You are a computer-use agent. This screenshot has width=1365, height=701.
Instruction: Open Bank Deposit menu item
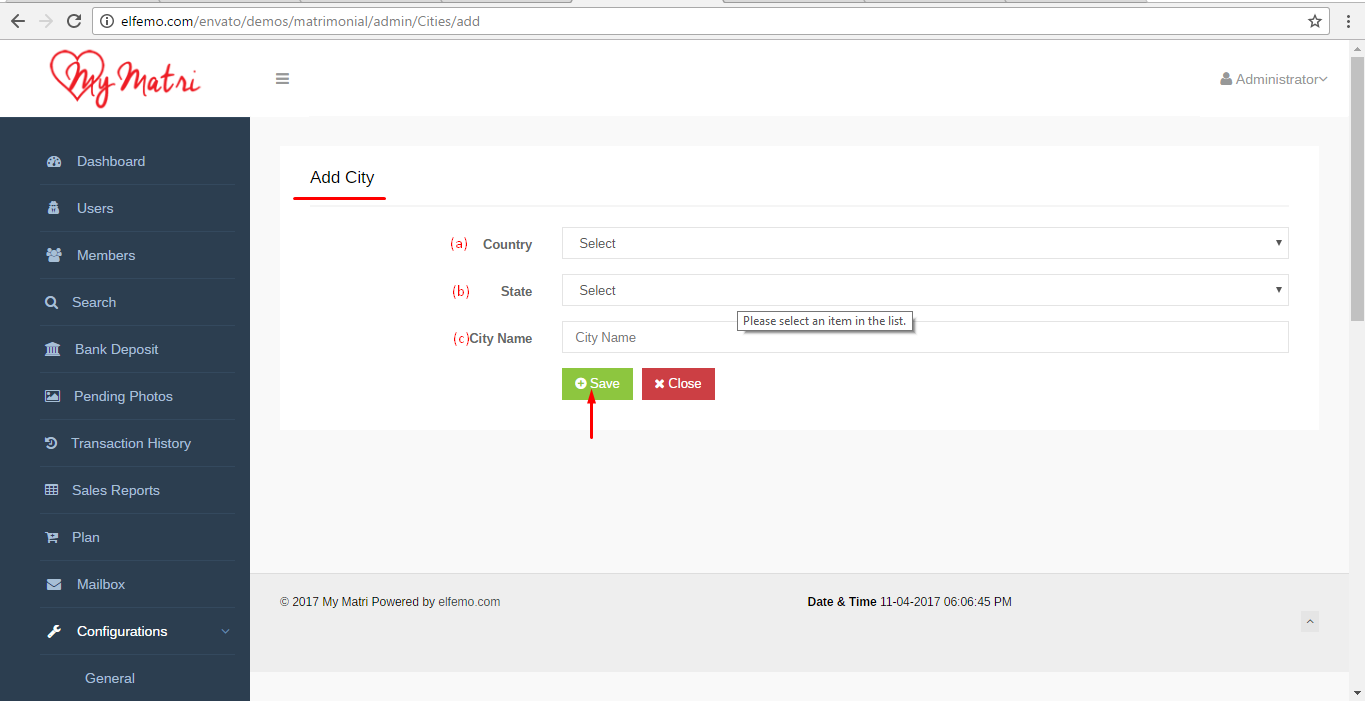[x=117, y=349]
